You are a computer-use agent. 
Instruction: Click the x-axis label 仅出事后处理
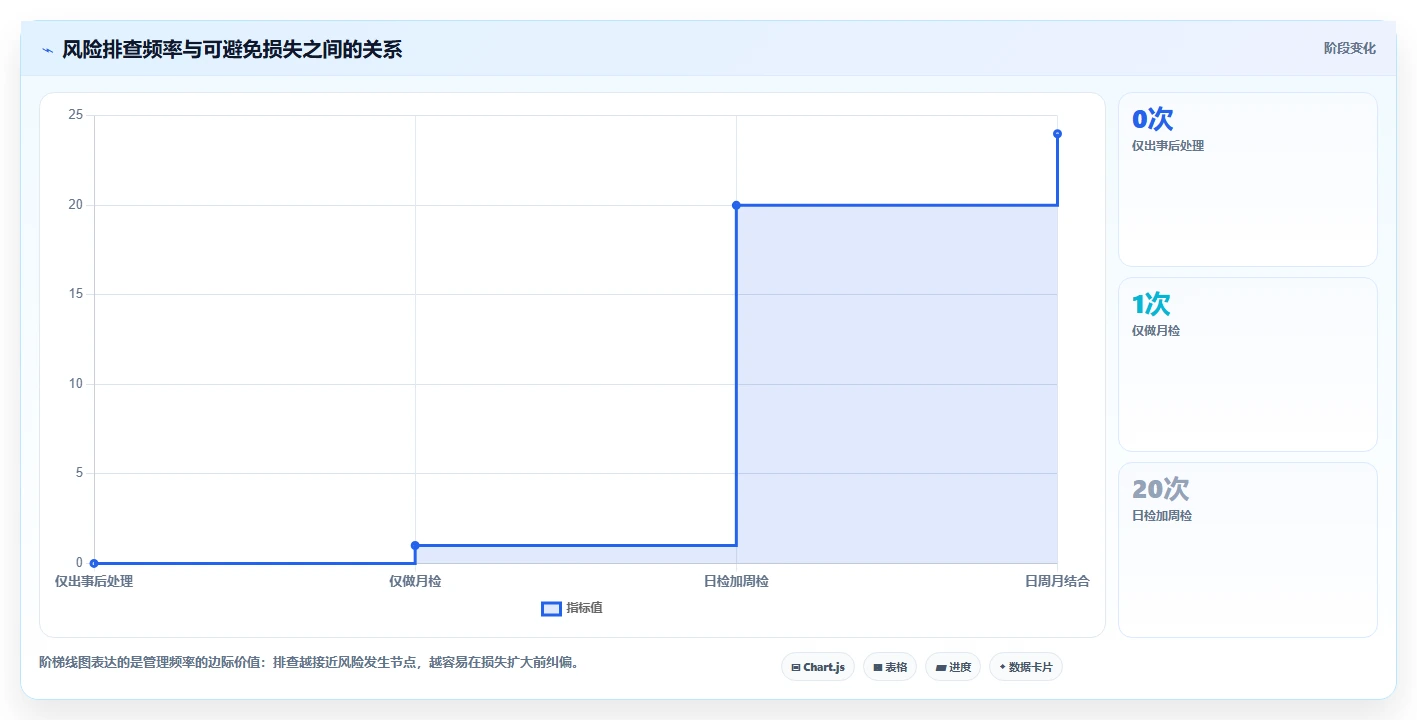(x=94, y=581)
